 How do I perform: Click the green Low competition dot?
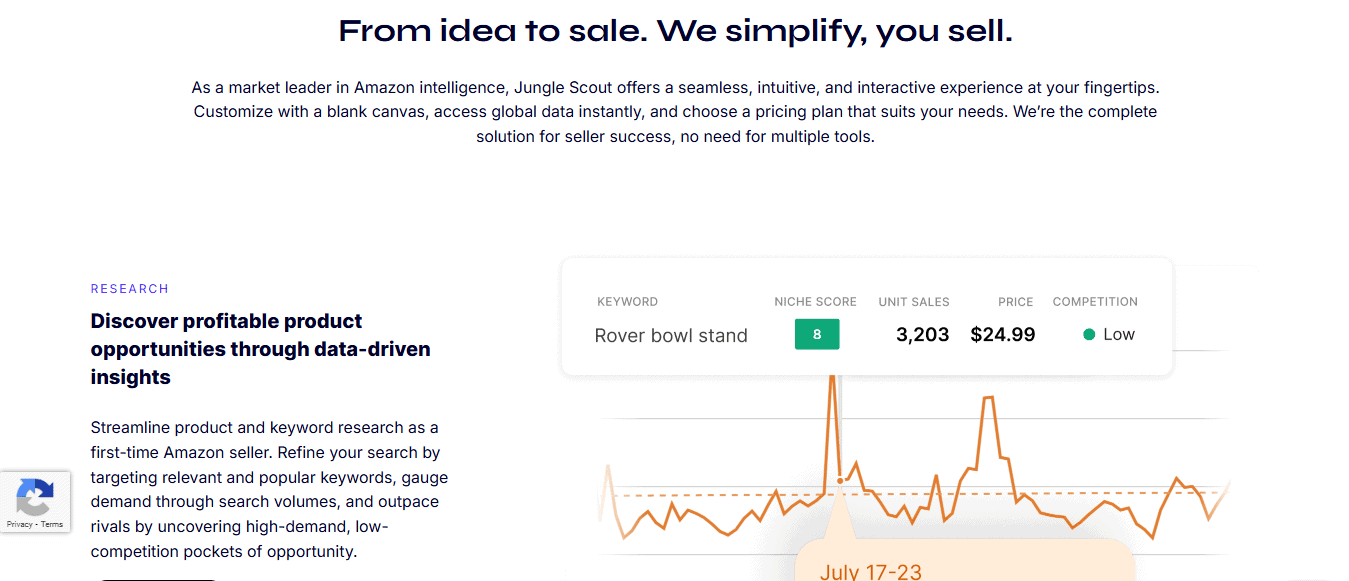coord(1089,334)
